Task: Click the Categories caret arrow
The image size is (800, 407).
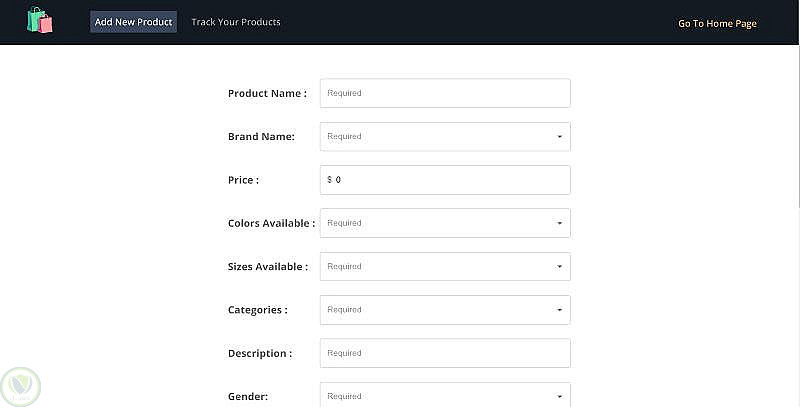Action: click(559, 310)
